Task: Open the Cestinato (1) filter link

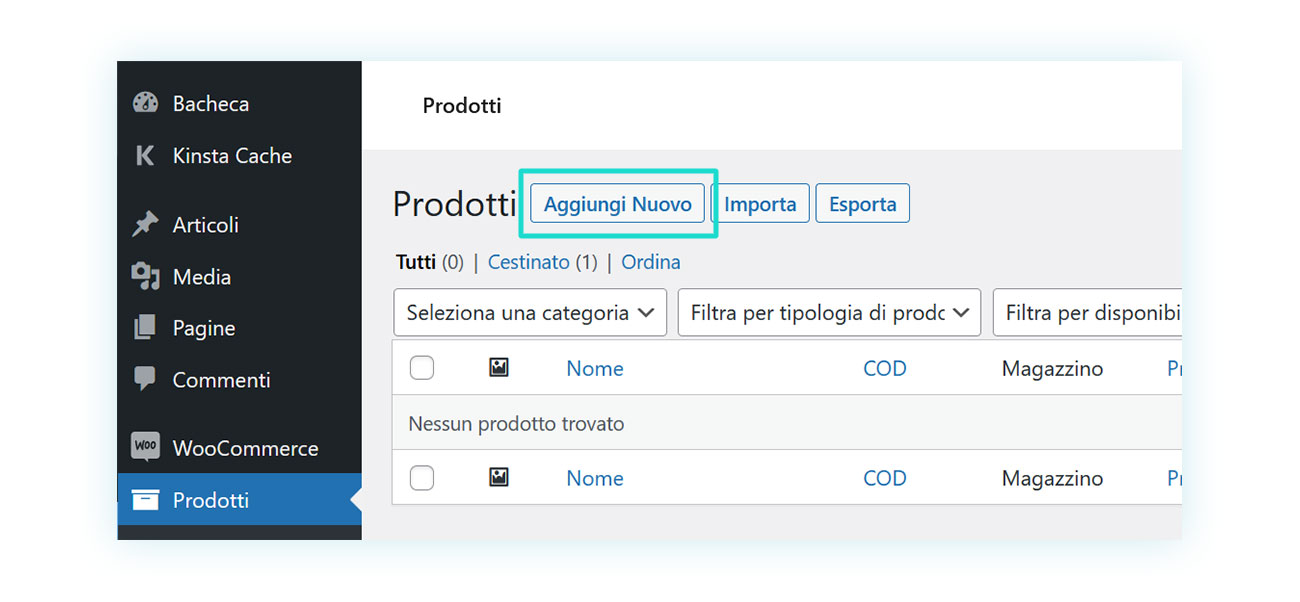Action: pyautogui.click(x=543, y=262)
